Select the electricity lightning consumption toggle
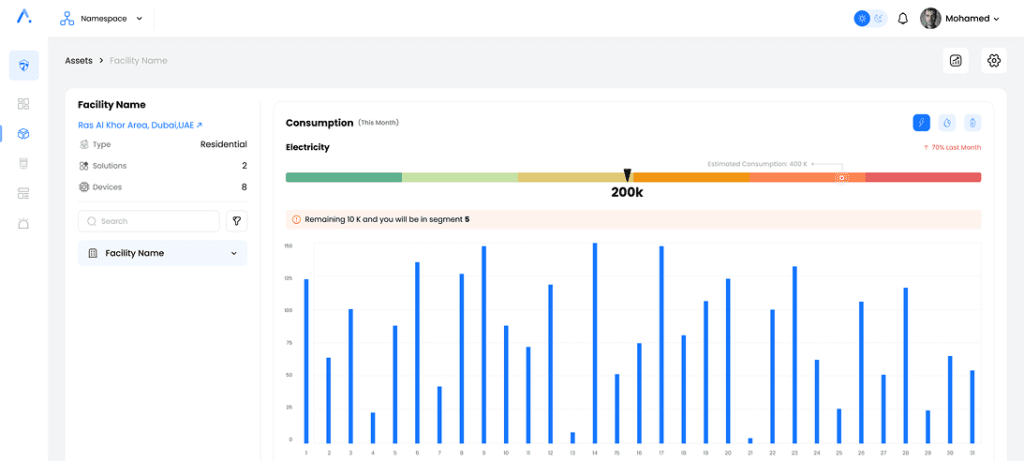 [x=921, y=123]
